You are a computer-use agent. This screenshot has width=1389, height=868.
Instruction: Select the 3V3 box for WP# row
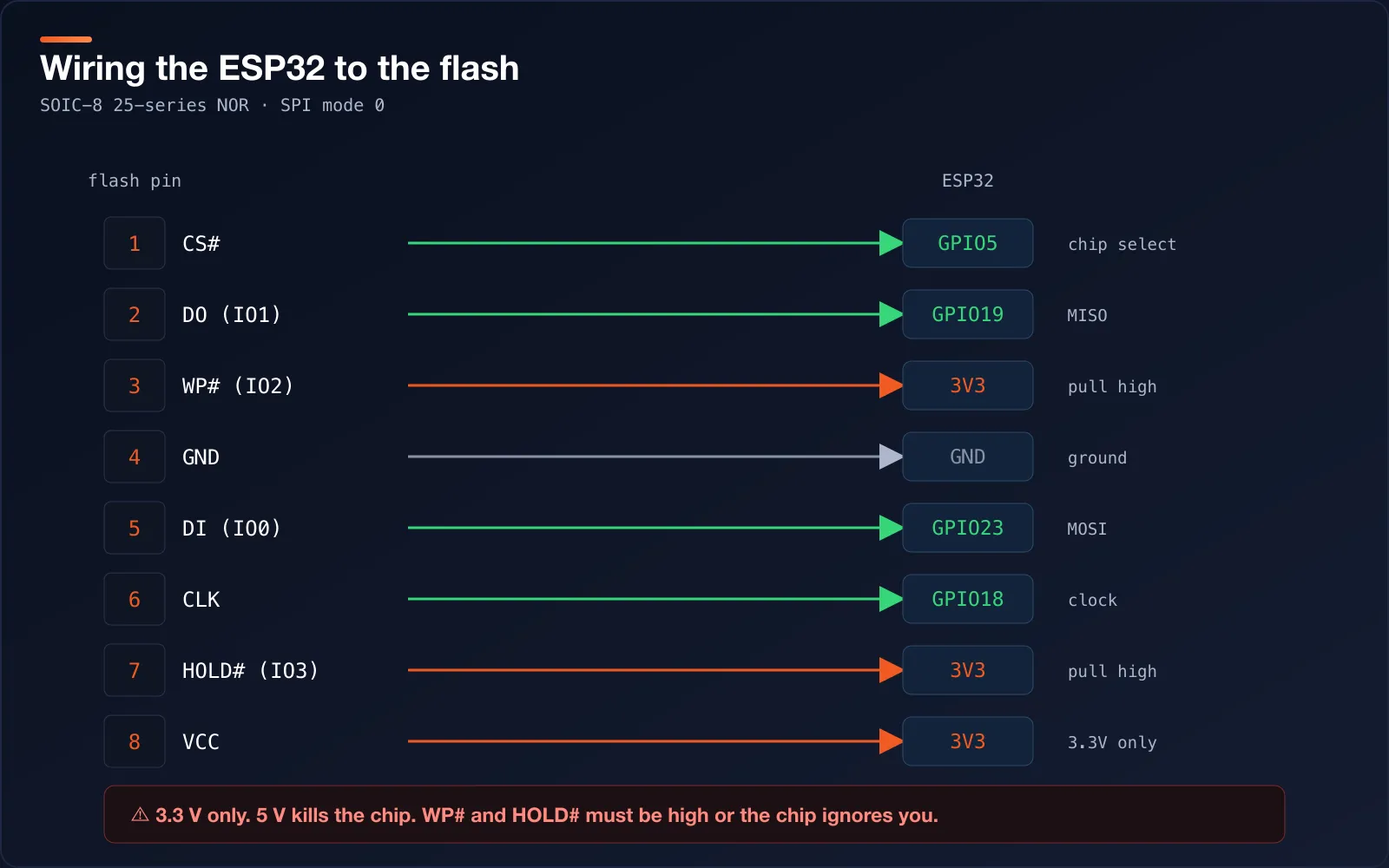tap(968, 385)
